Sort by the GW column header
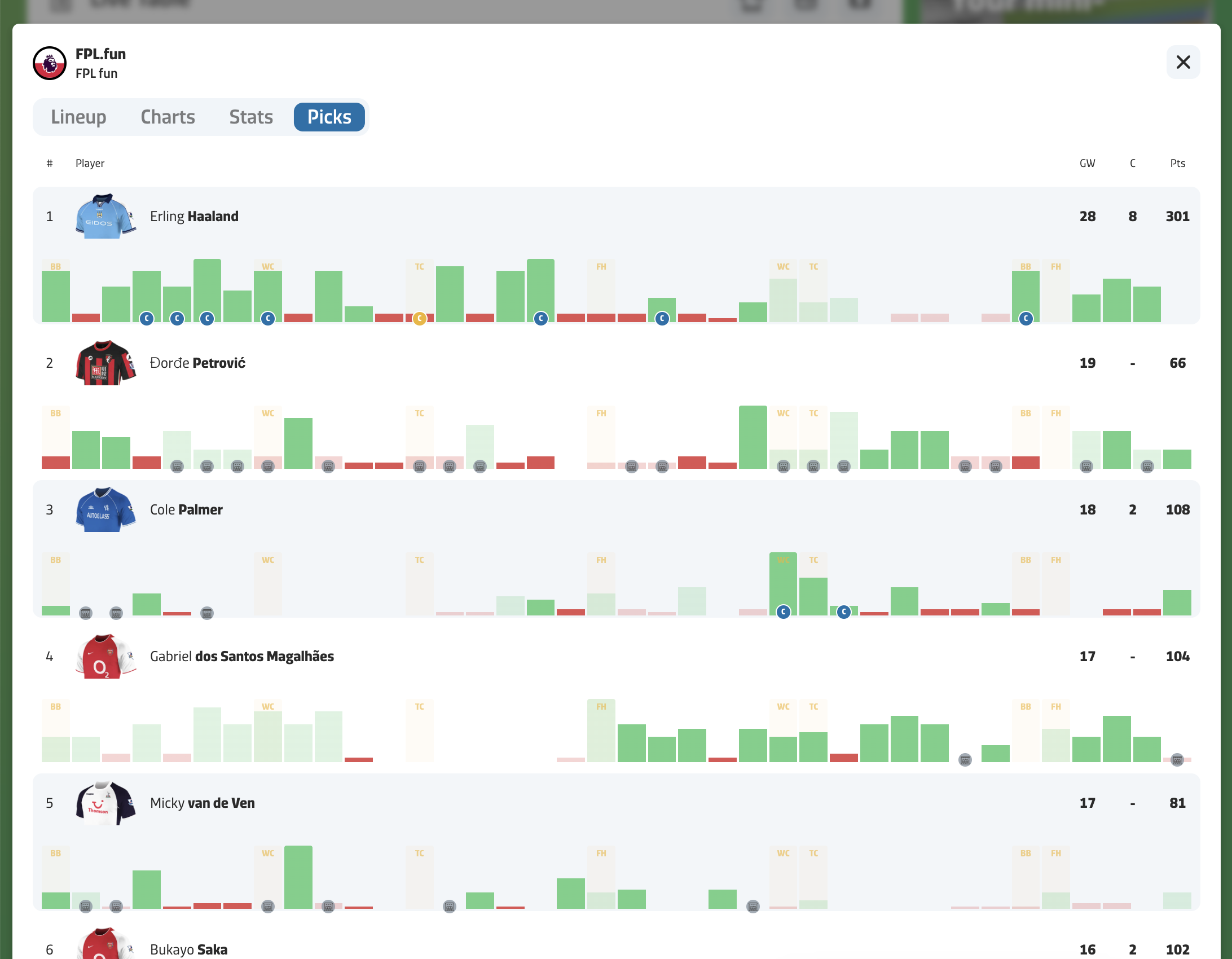1232x959 pixels. pos(1088,164)
